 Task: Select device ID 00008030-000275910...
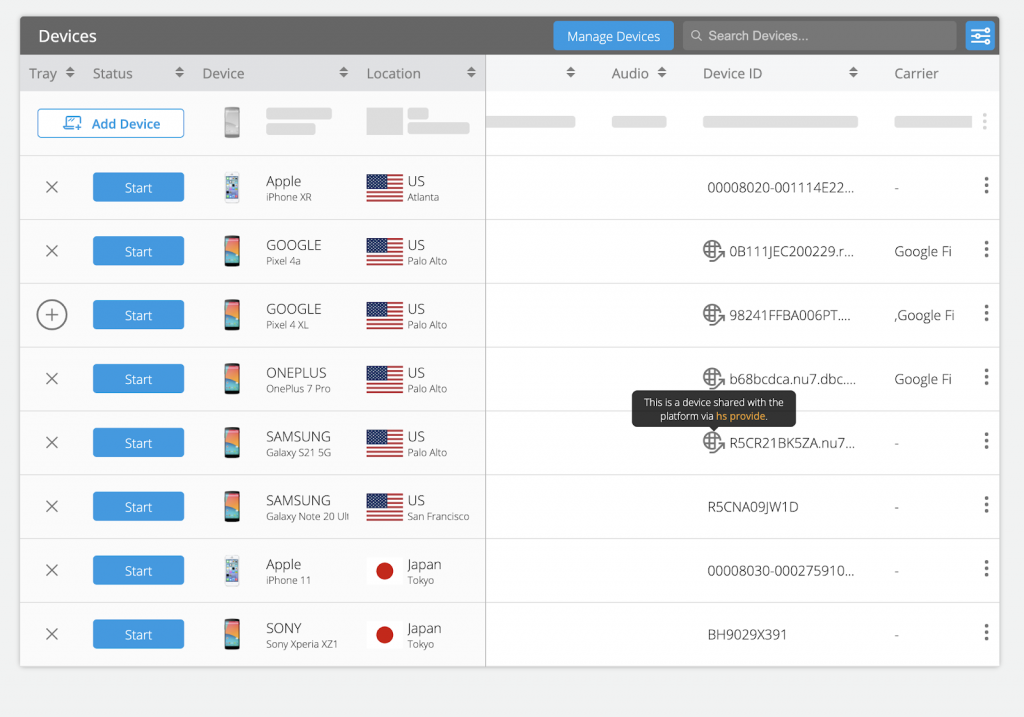coord(780,571)
